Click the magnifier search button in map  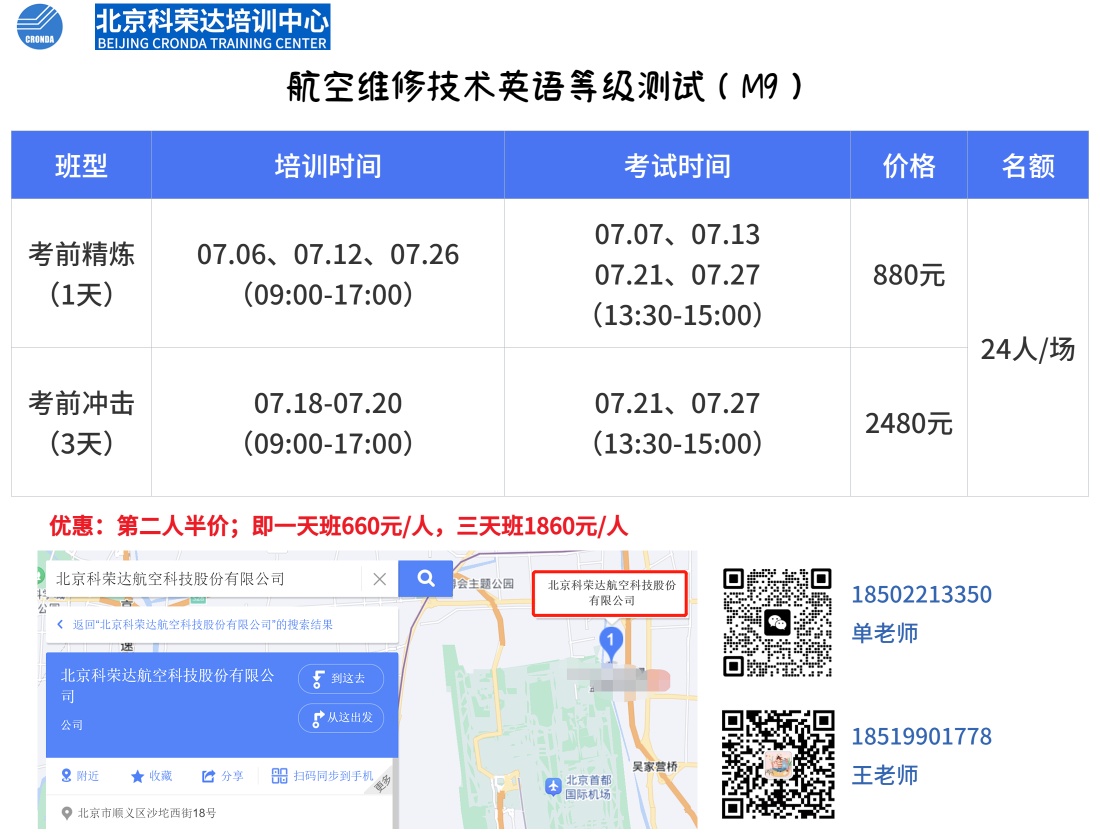point(425,579)
